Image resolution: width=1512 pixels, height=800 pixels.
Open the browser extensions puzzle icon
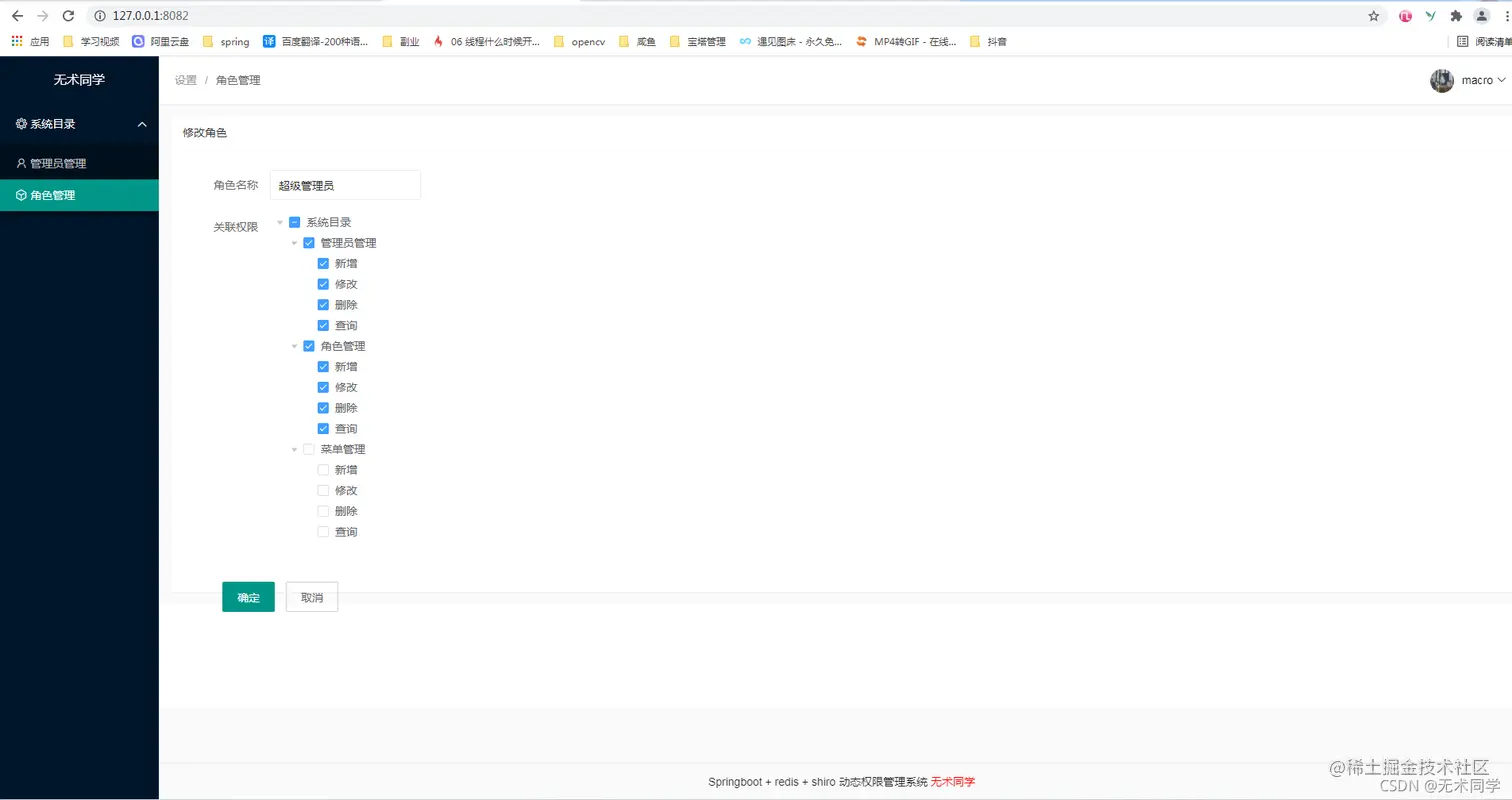pyautogui.click(x=1456, y=15)
